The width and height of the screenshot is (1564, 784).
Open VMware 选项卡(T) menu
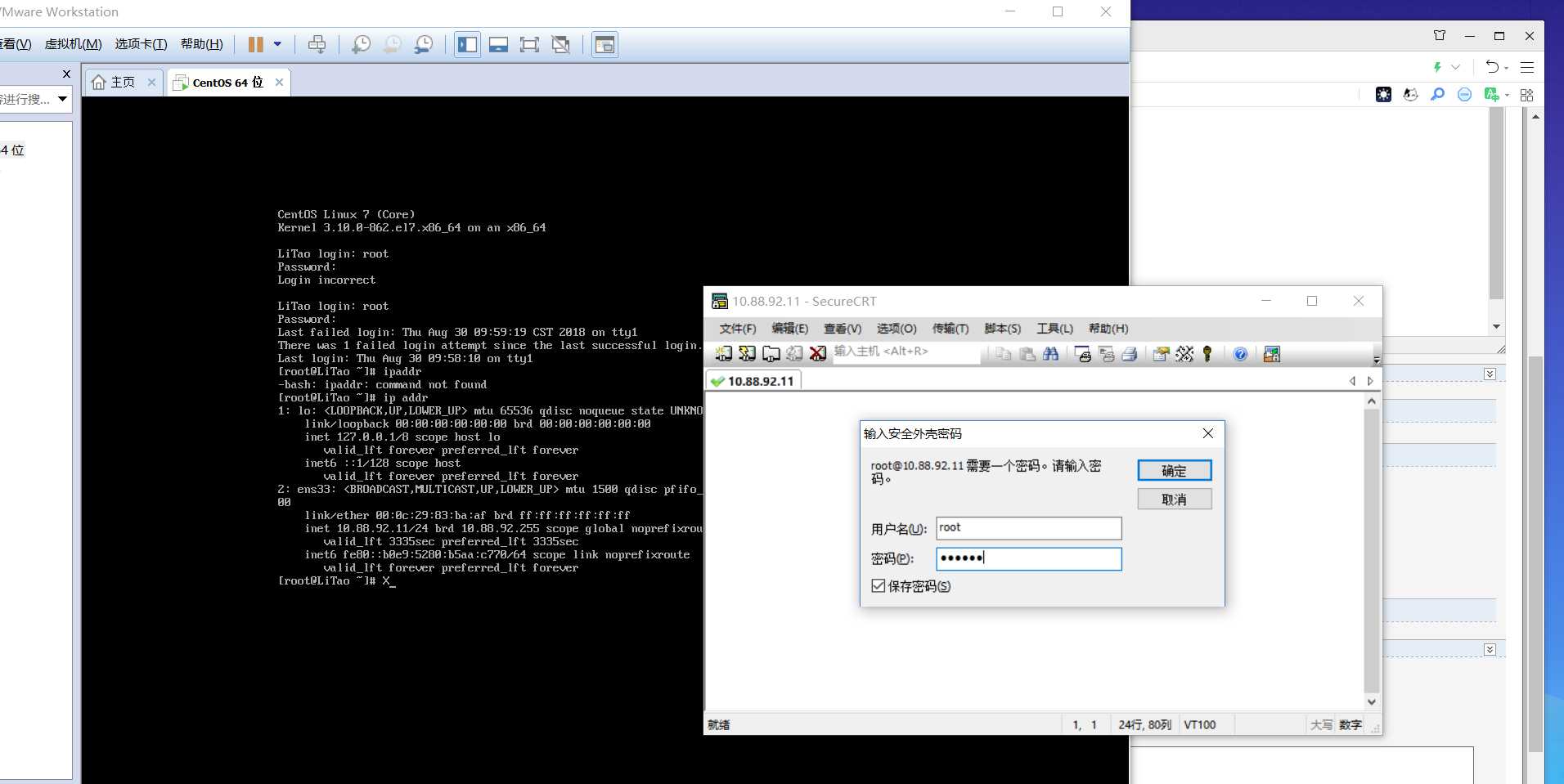[141, 44]
